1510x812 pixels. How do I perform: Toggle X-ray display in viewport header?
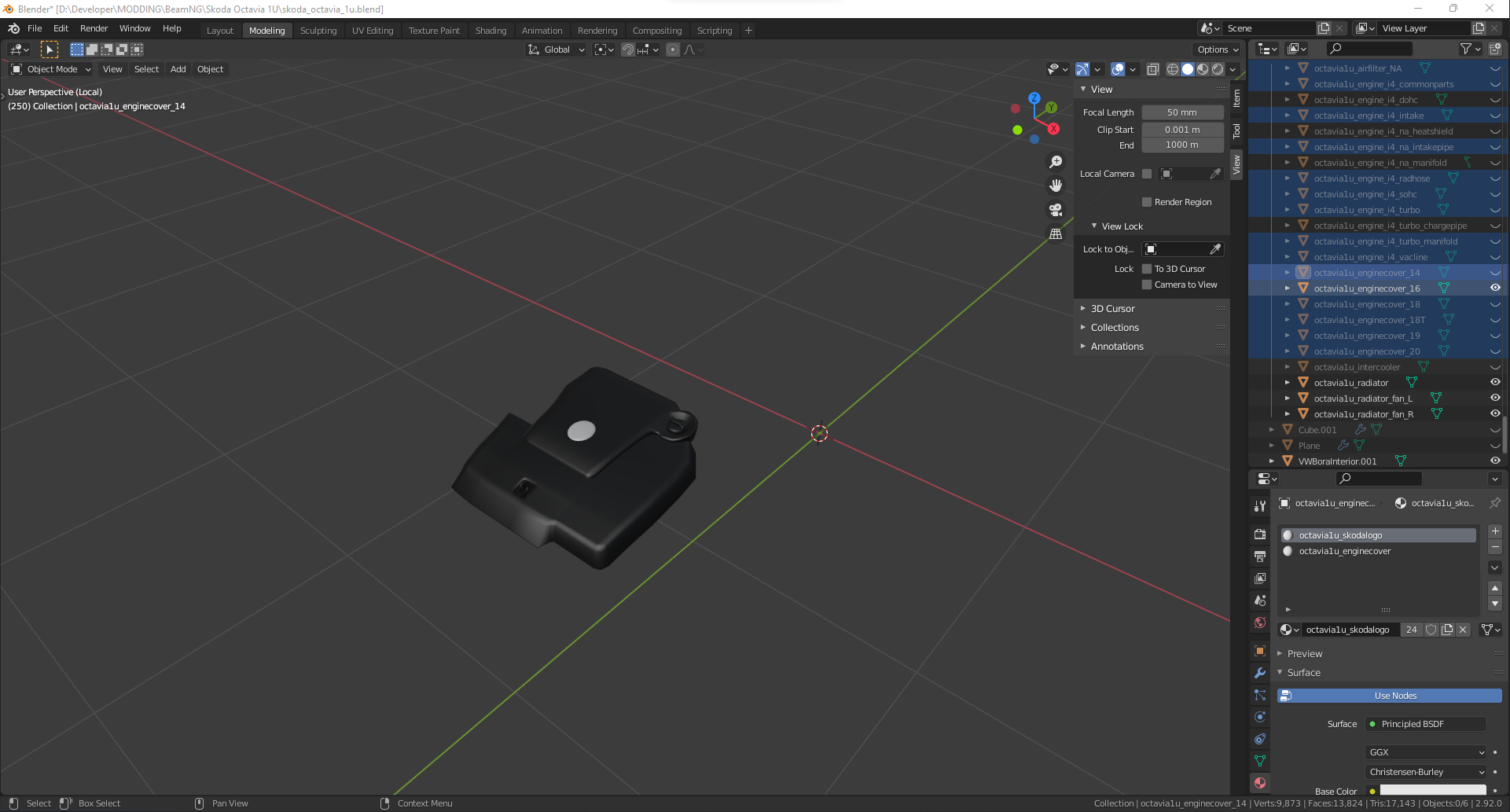tap(1152, 69)
